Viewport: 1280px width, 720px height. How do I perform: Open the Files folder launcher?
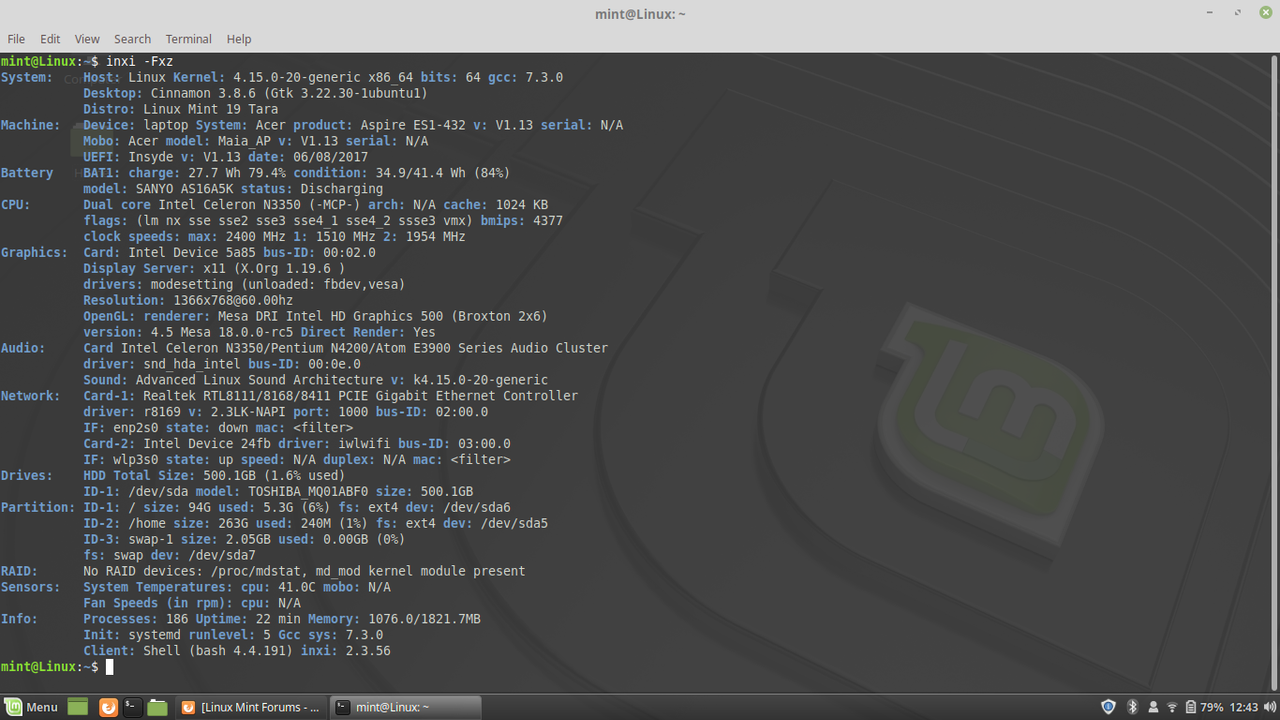point(157,707)
